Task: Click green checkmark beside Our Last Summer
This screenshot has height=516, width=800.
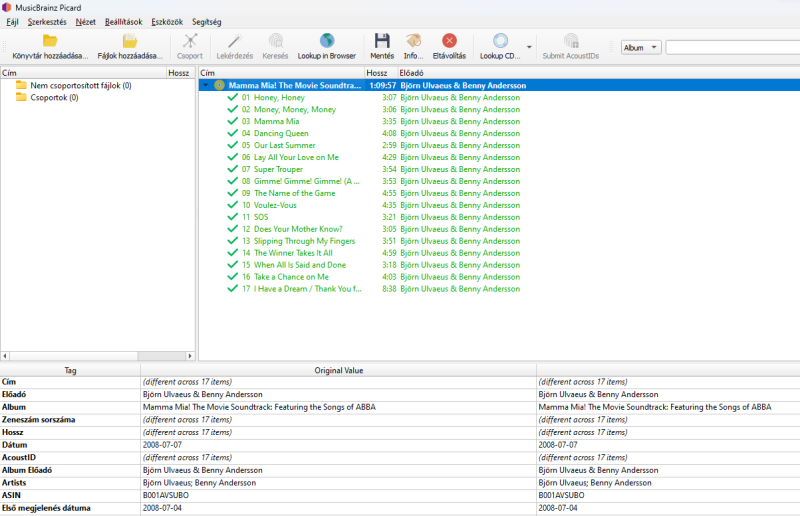Action: (233, 145)
